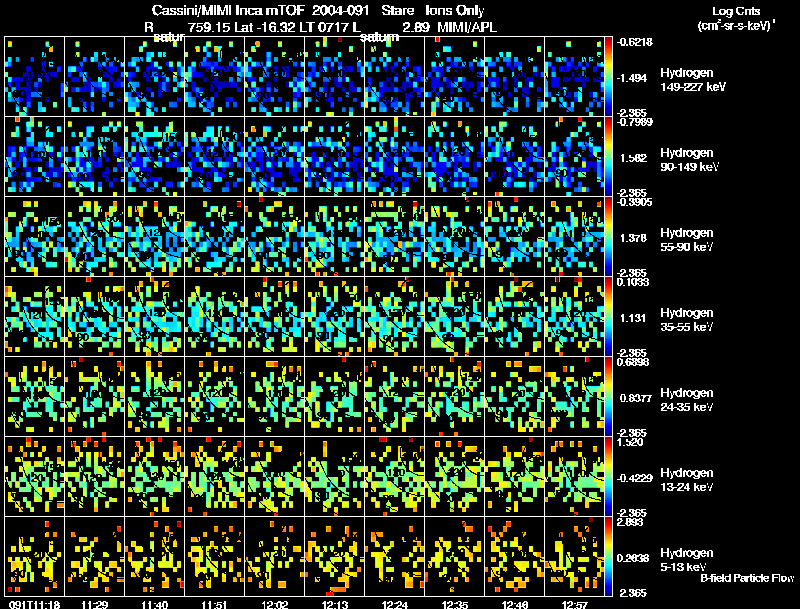Click the '-0.6218' colorbar maximum value
Viewport: 800px width, 609px height.
(634, 42)
